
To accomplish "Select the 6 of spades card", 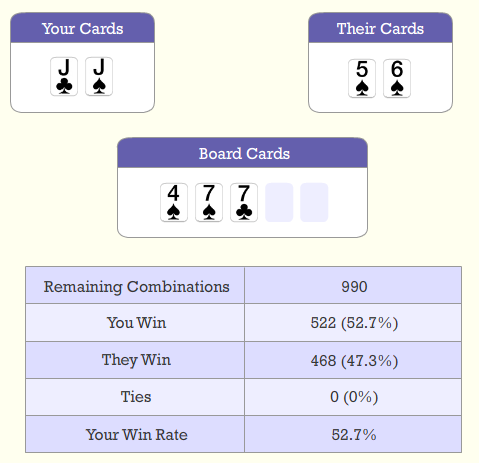I will pyautogui.click(x=397, y=79).
